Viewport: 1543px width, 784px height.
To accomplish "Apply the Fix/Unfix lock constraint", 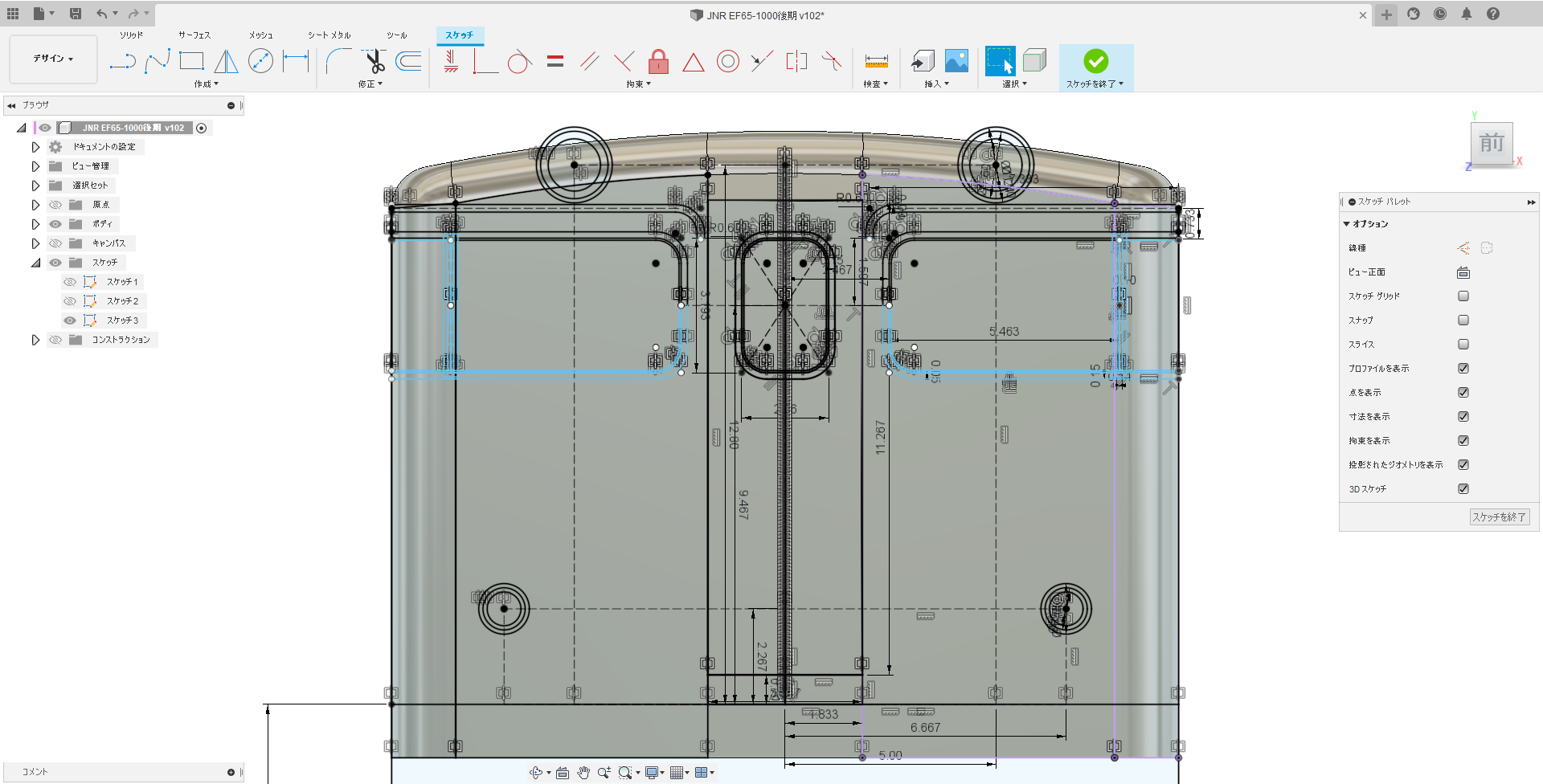I will [658, 61].
